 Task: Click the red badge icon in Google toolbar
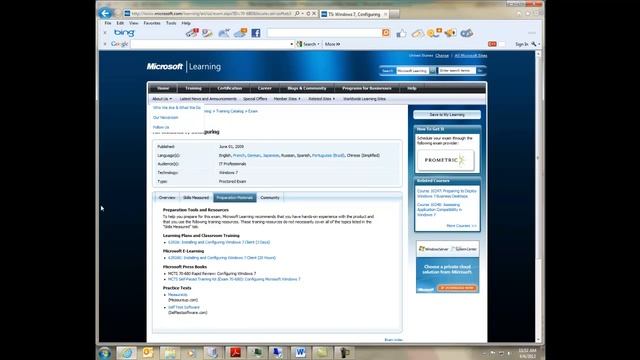[x=492, y=44]
